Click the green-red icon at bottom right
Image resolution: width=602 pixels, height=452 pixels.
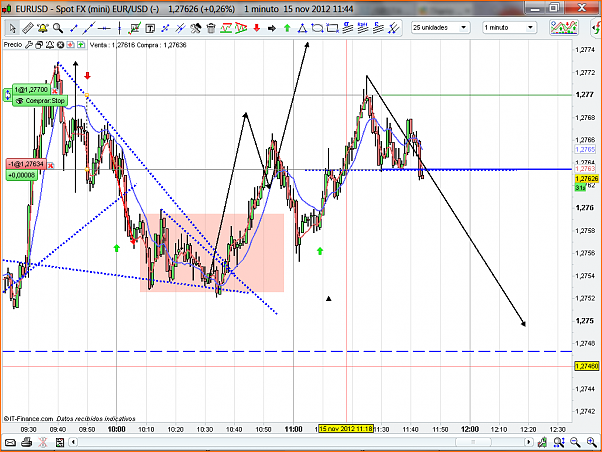542,442
